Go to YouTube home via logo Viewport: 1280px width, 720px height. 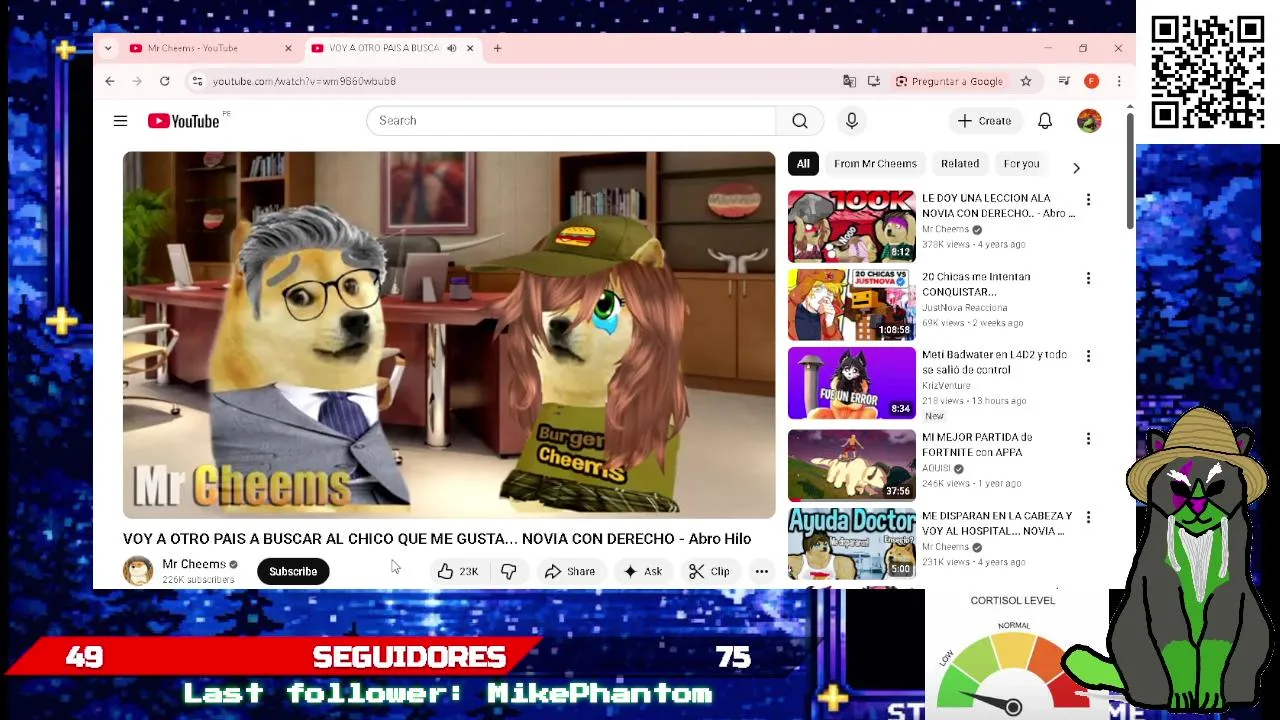[x=184, y=121]
